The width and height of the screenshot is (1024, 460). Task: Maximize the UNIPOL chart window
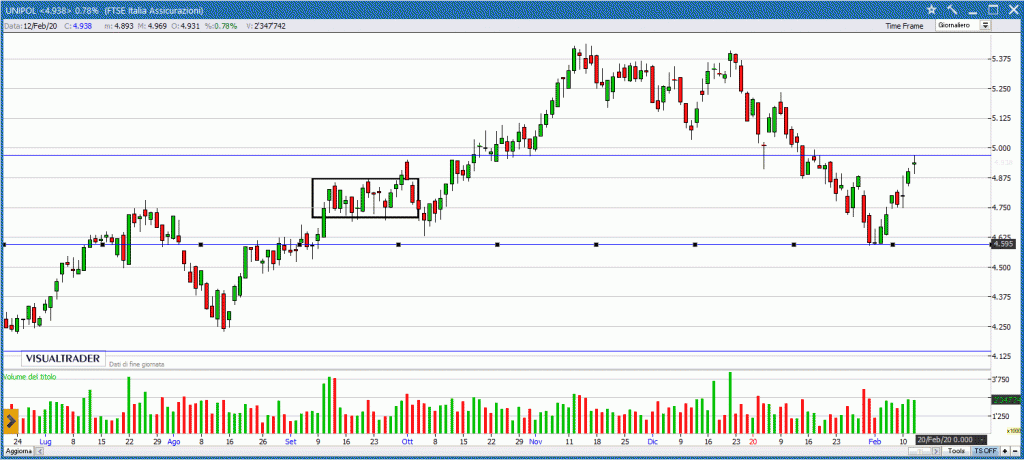coord(993,10)
